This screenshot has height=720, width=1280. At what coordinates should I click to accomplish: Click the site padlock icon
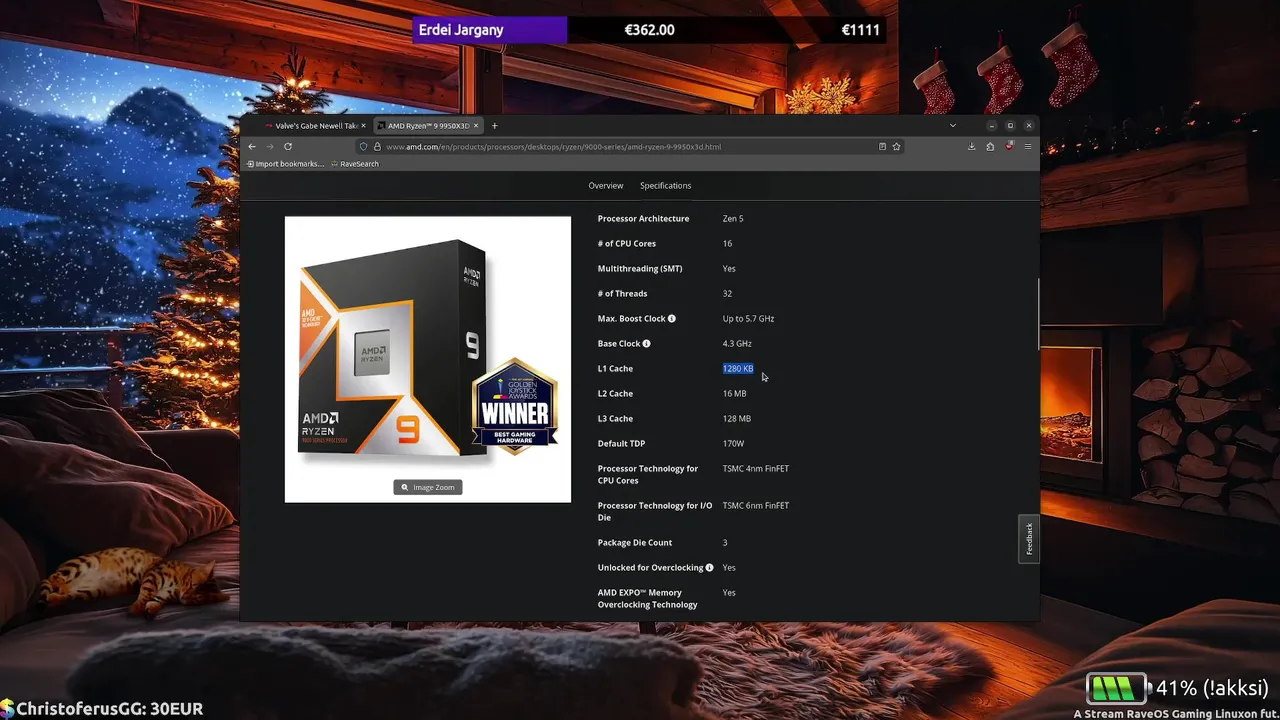(377, 146)
